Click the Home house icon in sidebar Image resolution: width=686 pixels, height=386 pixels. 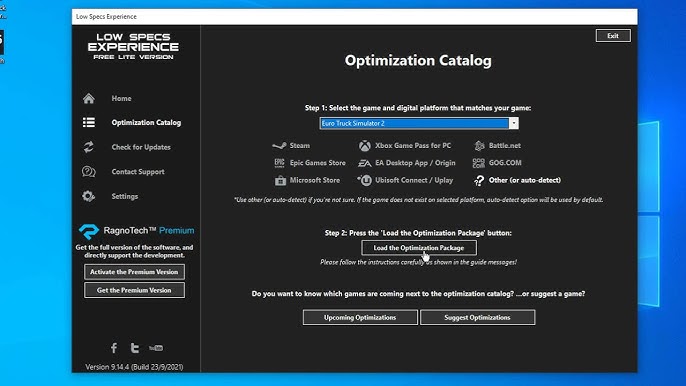coord(89,98)
